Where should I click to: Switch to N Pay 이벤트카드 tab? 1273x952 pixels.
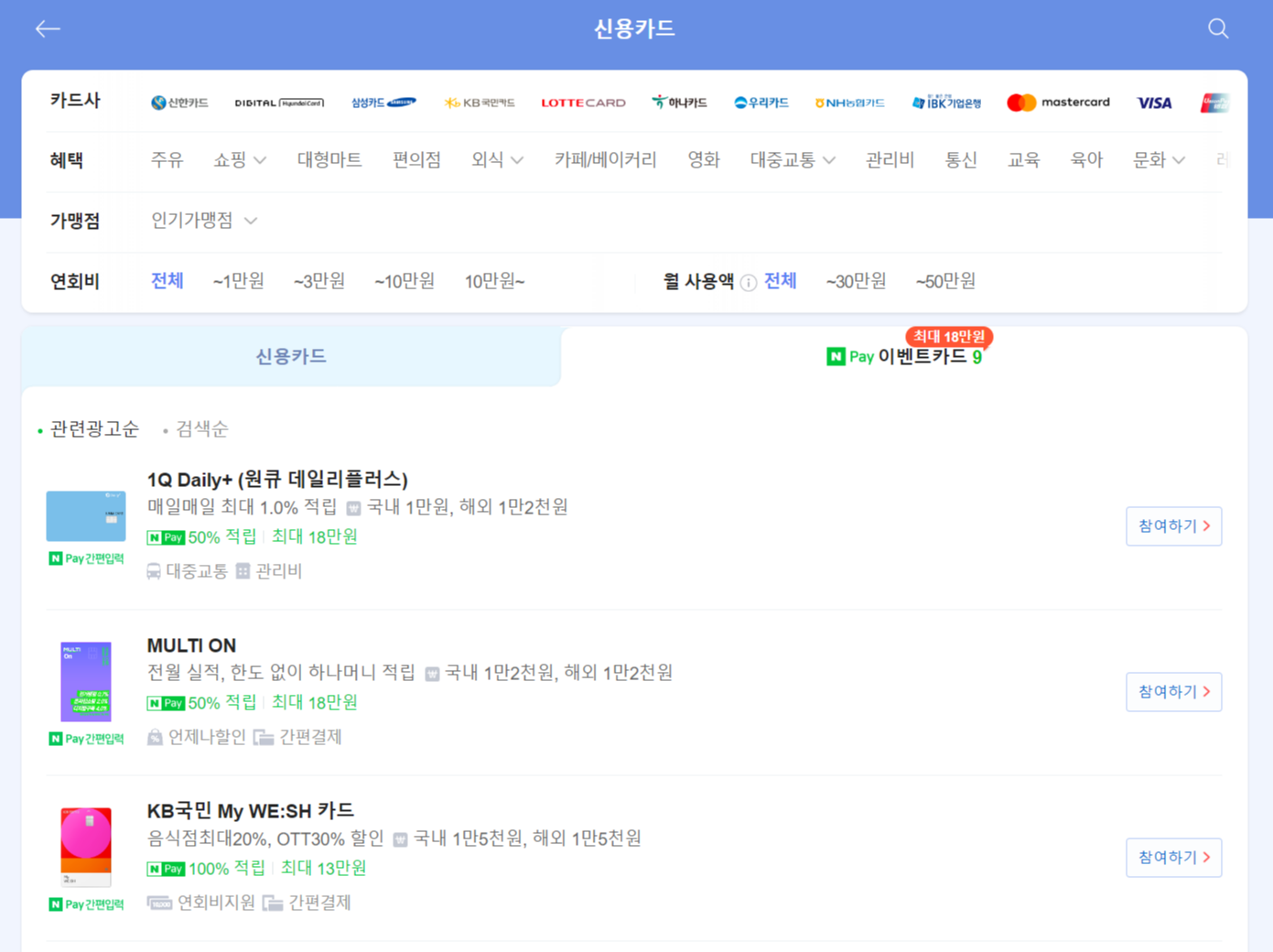904,356
